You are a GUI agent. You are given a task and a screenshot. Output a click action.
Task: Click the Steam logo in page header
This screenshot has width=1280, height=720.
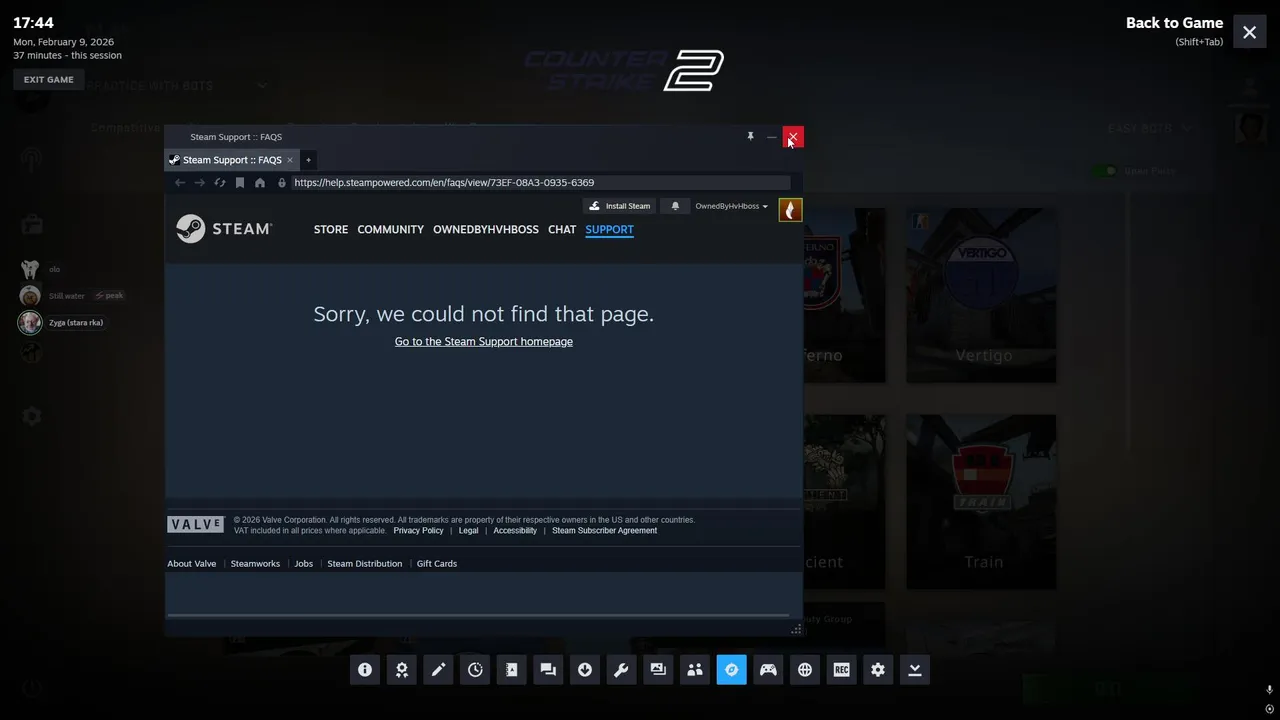point(224,229)
